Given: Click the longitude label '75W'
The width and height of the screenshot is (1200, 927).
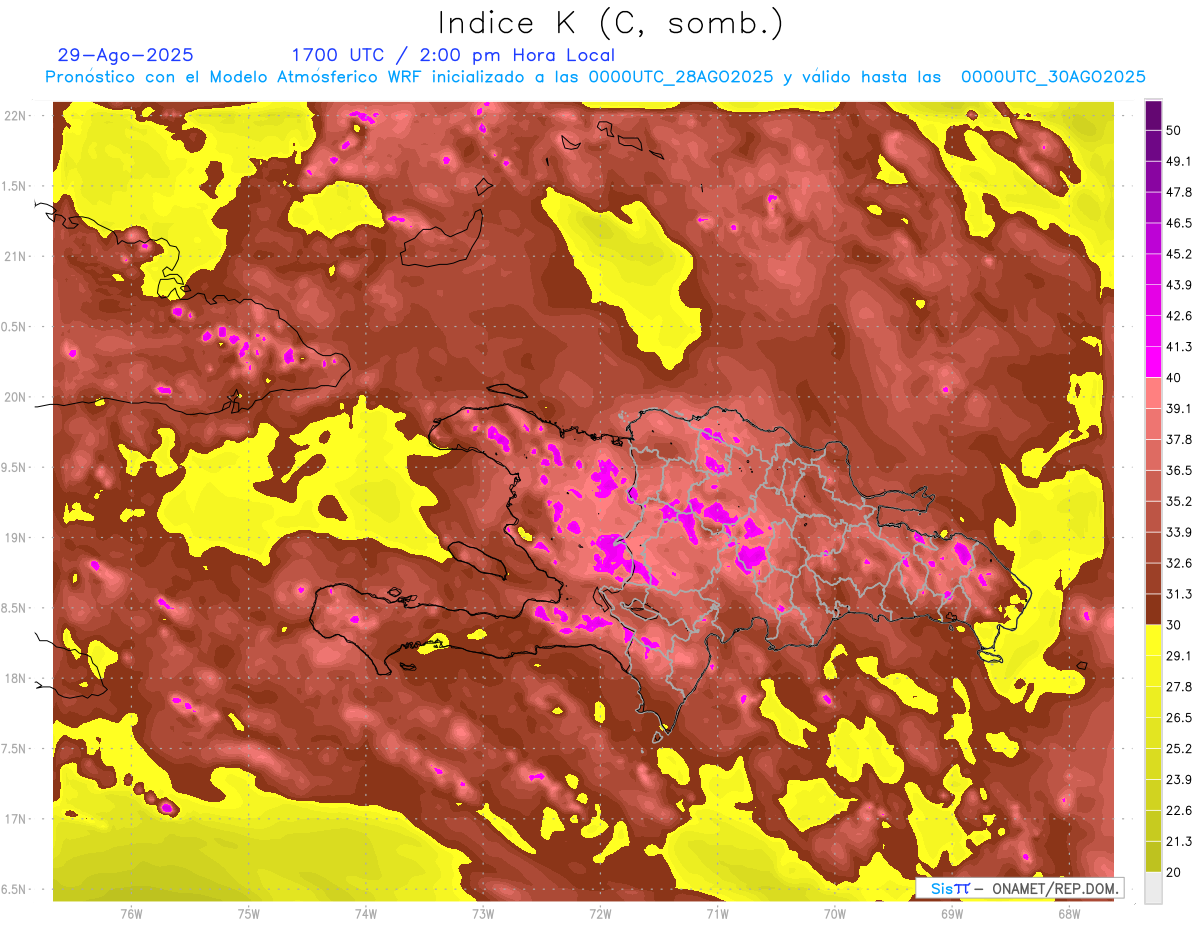Looking at the screenshot, I should (249, 913).
